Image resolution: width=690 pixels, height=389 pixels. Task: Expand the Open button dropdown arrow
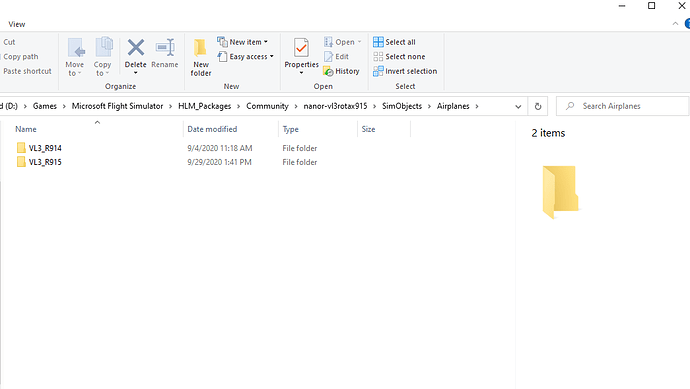coord(360,42)
